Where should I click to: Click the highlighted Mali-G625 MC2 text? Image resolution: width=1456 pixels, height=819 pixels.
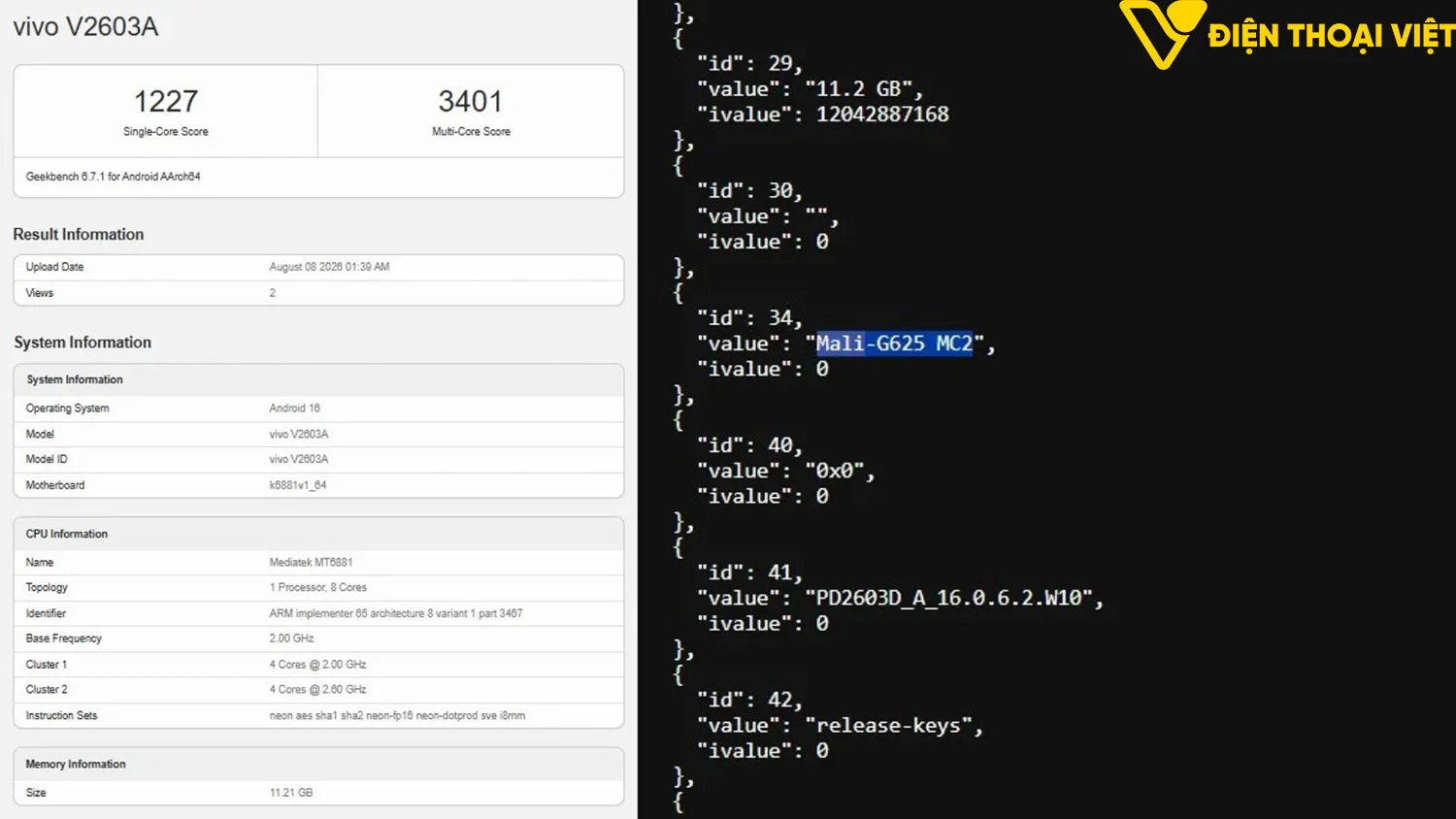click(x=894, y=344)
